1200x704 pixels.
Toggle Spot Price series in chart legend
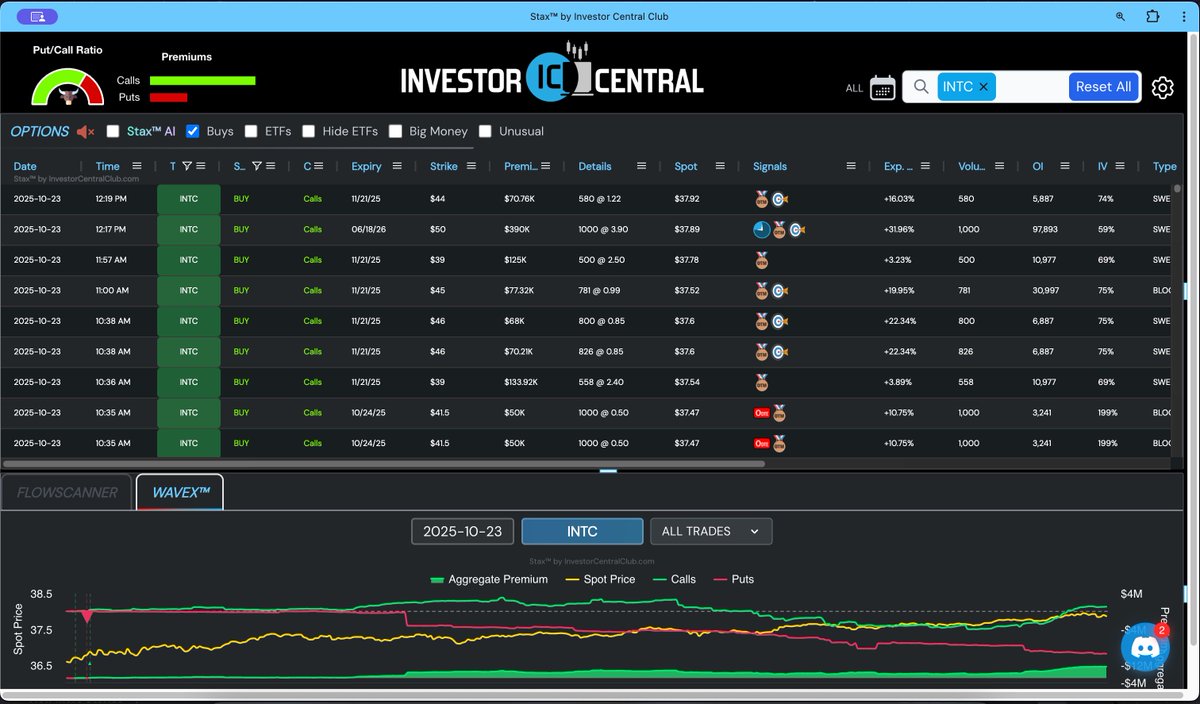pos(601,579)
